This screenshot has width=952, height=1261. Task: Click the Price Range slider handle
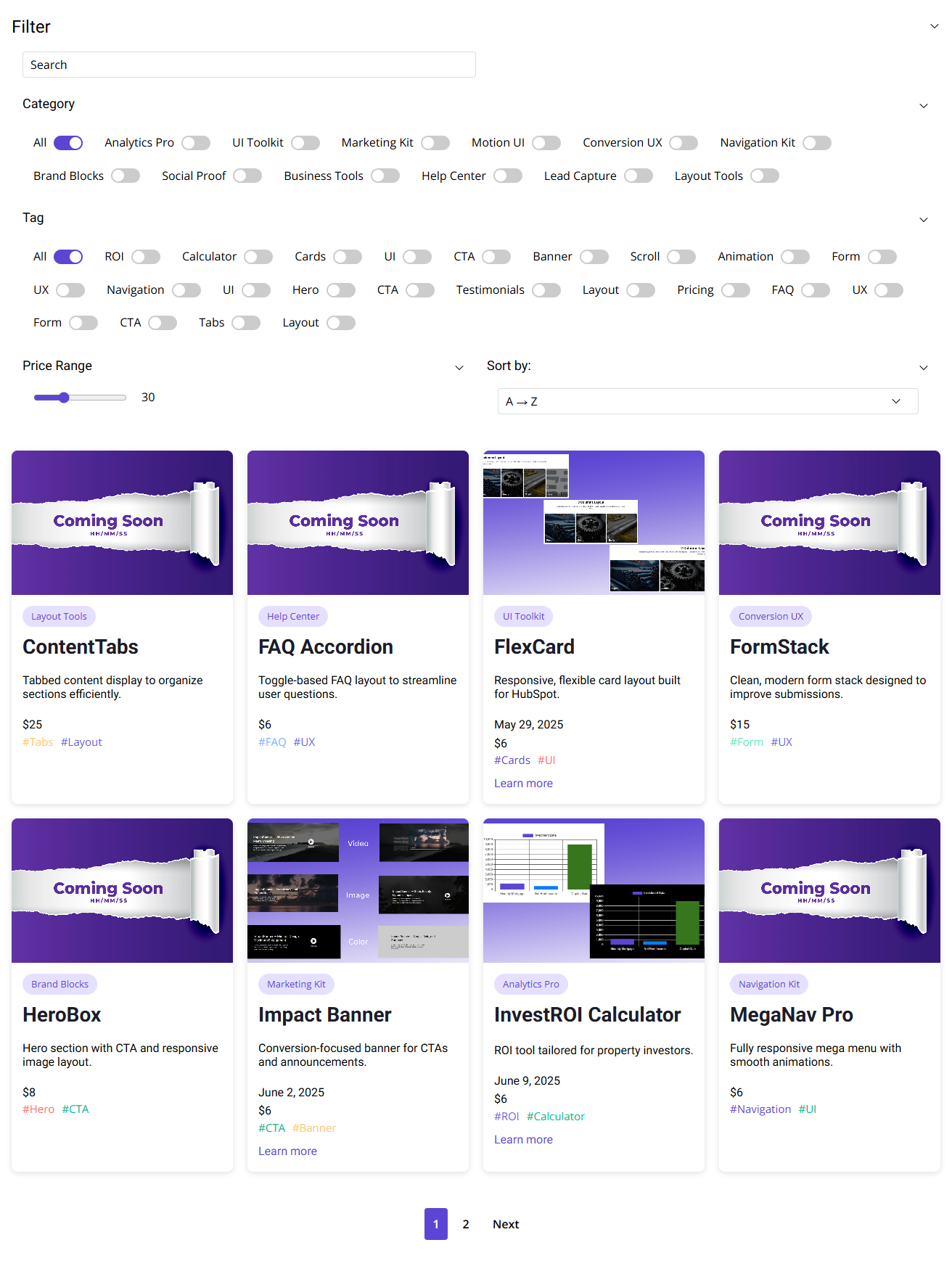pos(64,398)
